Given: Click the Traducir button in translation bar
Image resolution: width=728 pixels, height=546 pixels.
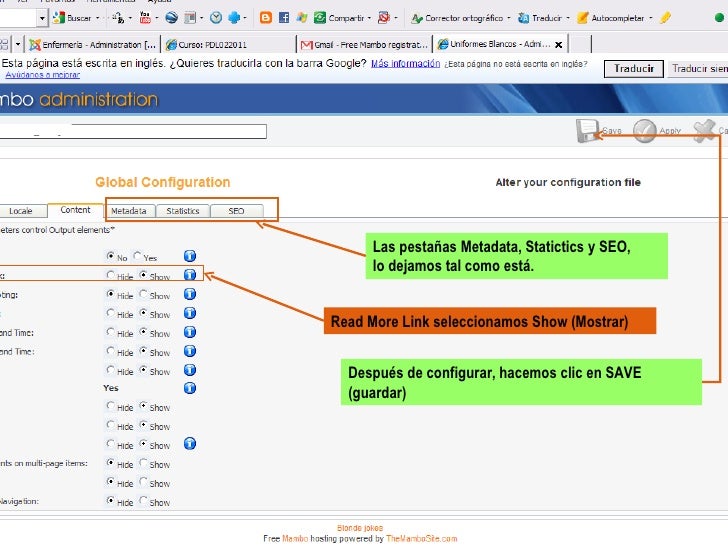Looking at the screenshot, I should [x=634, y=69].
